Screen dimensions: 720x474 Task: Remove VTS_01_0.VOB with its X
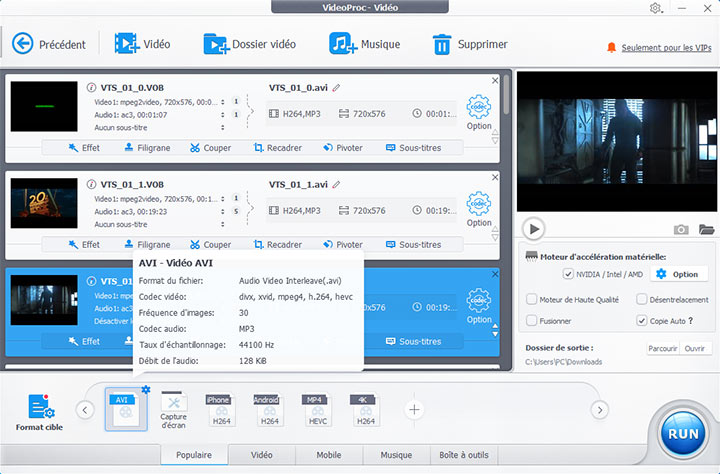tap(495, 80)
